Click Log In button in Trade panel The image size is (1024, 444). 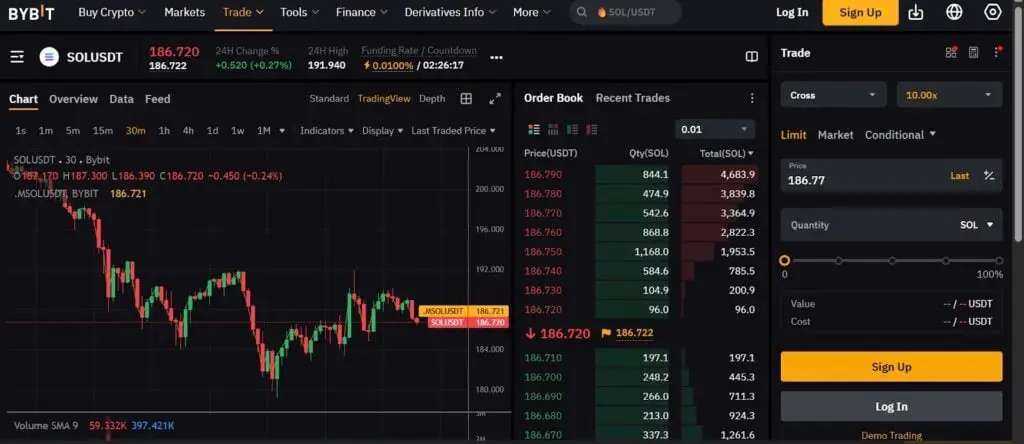891,407
